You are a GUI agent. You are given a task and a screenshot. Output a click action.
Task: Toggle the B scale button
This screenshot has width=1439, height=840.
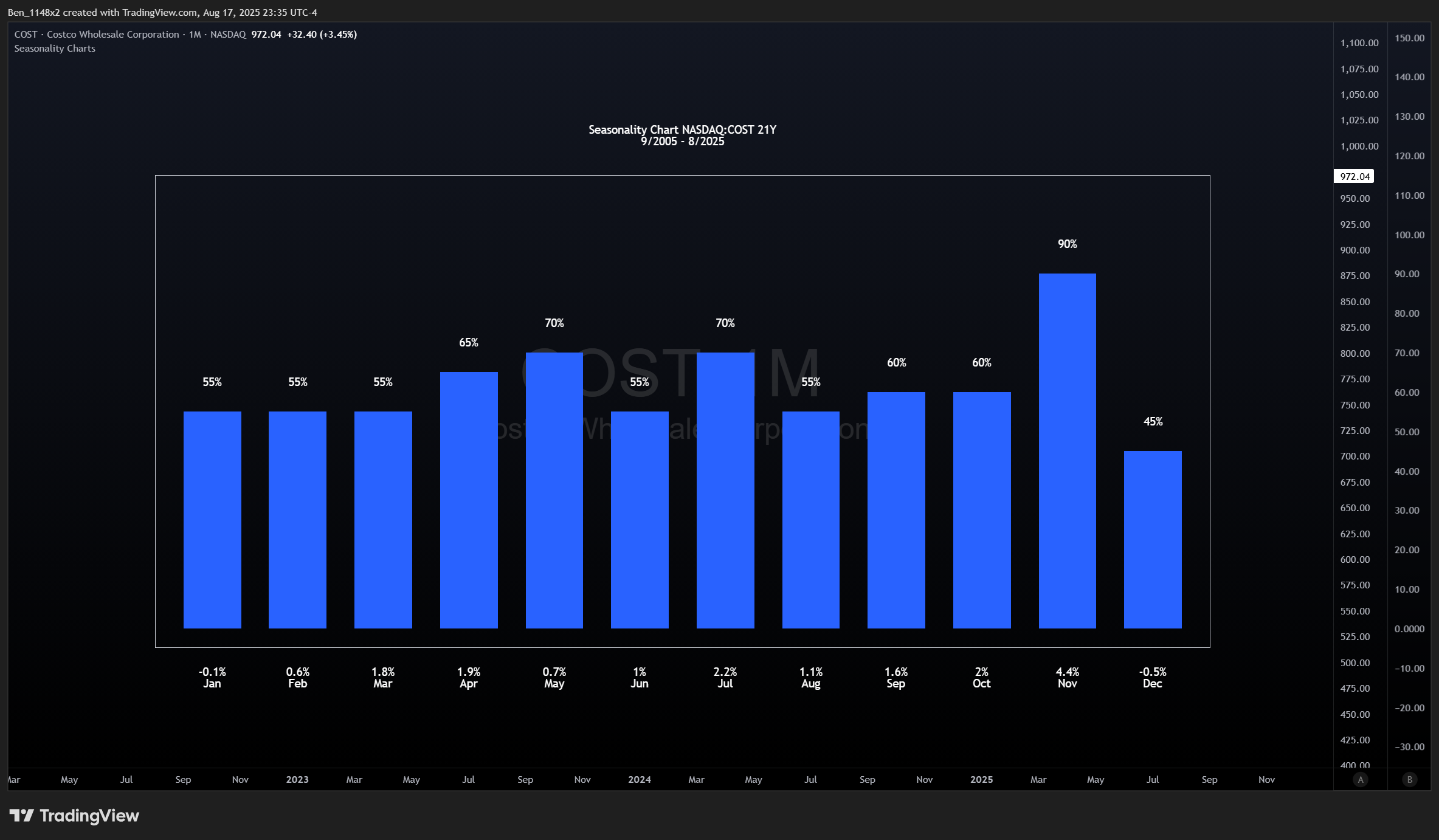[x=1409, y=779]
